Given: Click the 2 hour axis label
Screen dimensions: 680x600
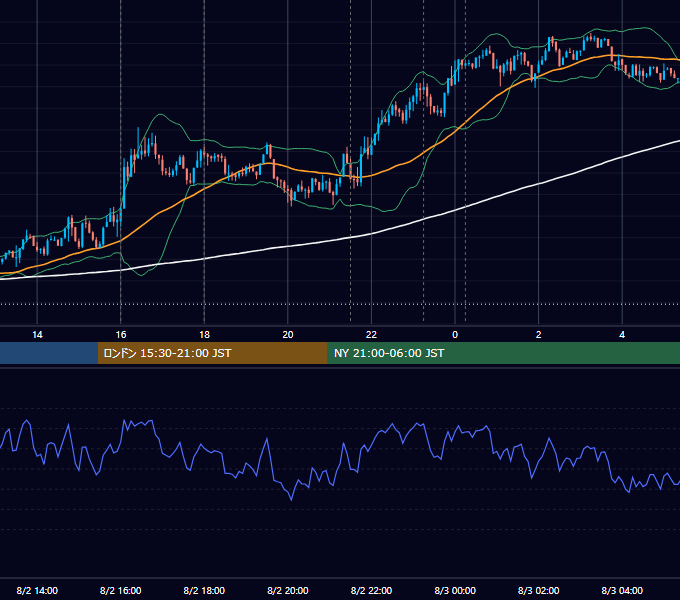Looking at the screenshot, I should click(x=539, y=335).
